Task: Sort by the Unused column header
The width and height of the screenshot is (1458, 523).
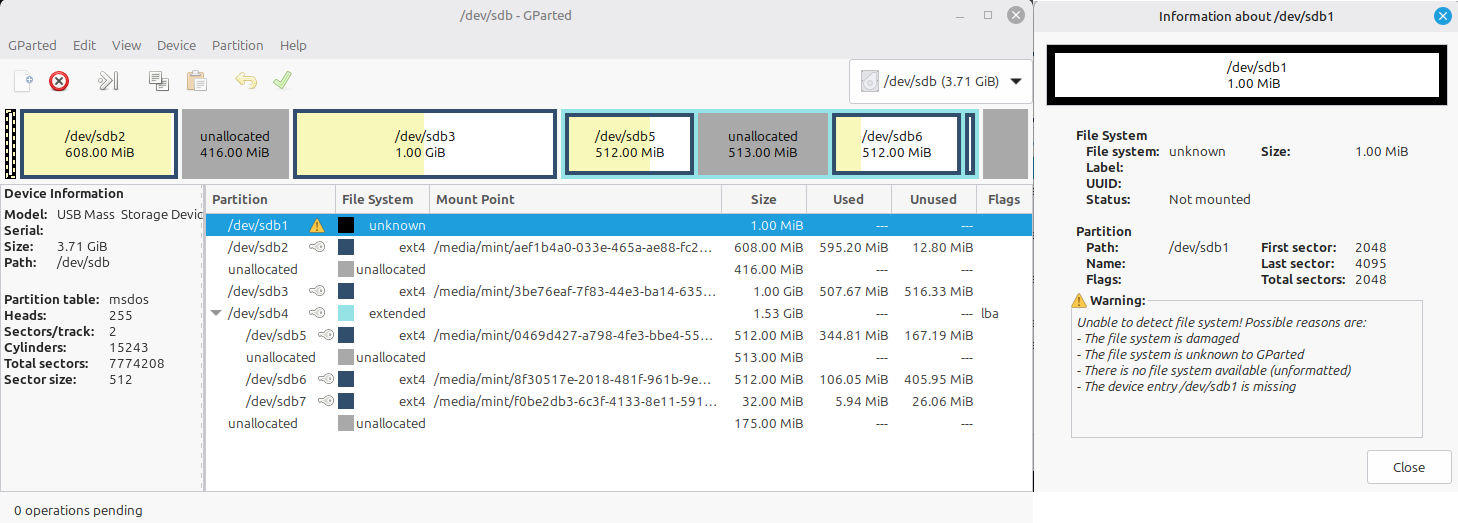Action: (x=932, y=200)
